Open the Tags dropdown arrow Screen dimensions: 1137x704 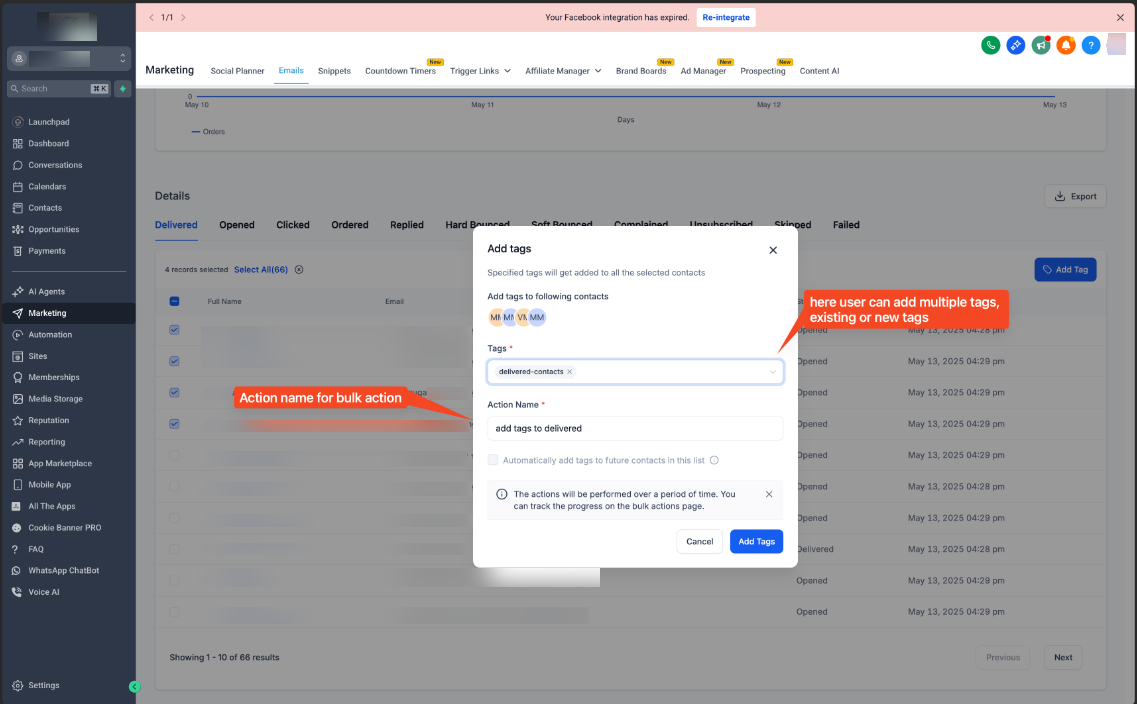pos(772,372)
